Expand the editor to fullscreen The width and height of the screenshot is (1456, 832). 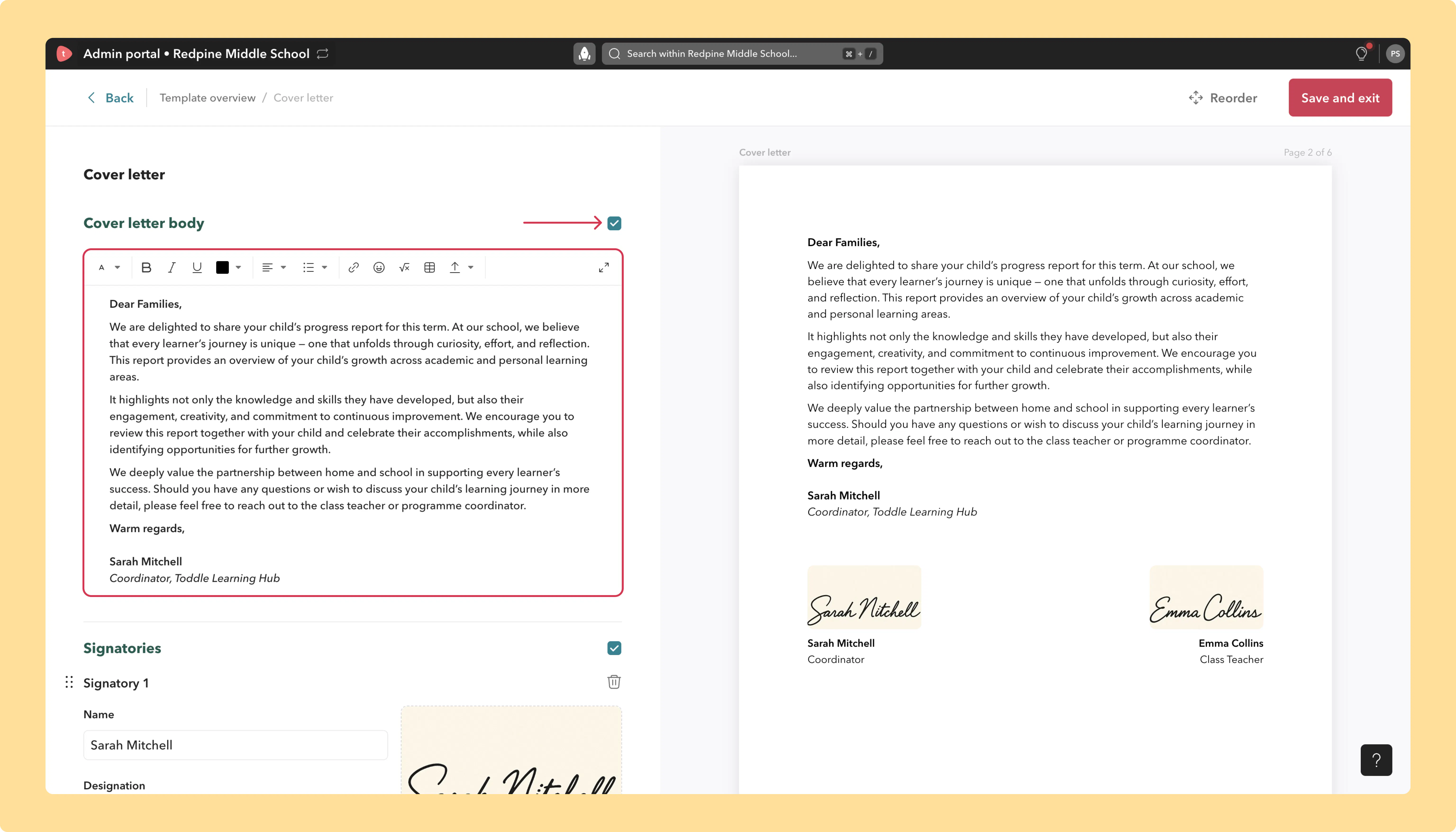[x=604, y=267]
